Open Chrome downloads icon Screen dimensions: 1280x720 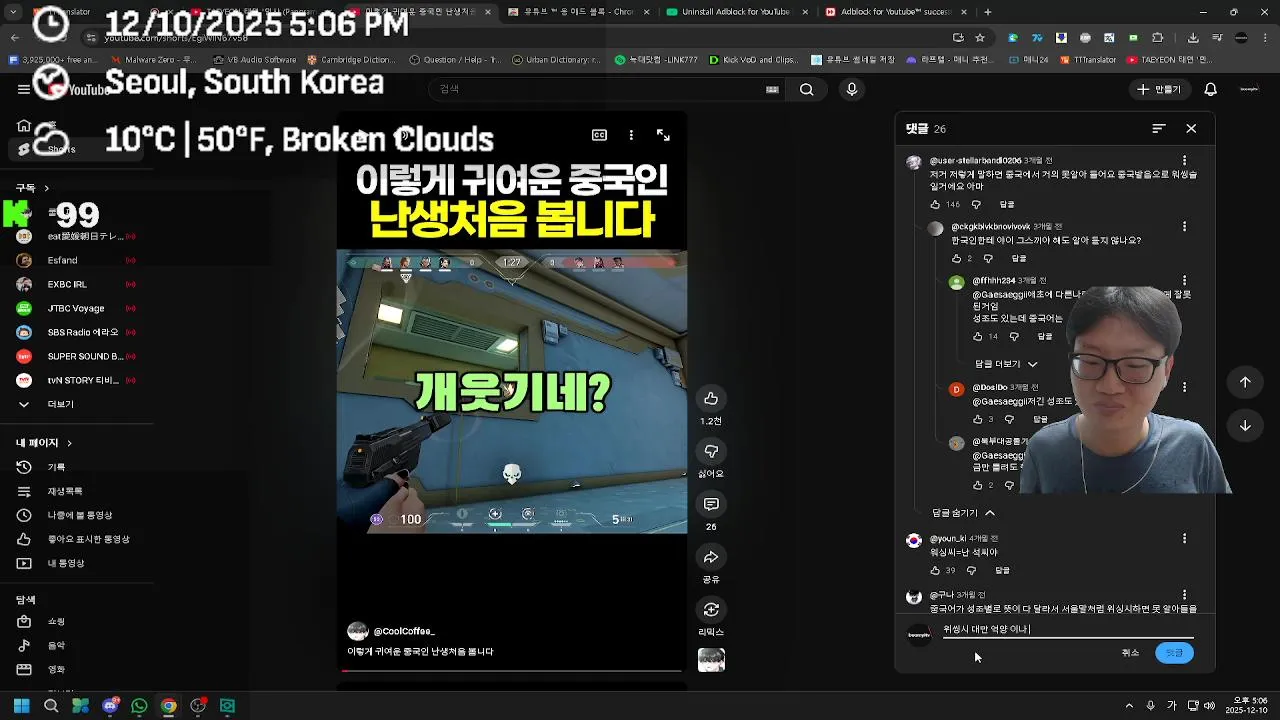click(1193, 37)
